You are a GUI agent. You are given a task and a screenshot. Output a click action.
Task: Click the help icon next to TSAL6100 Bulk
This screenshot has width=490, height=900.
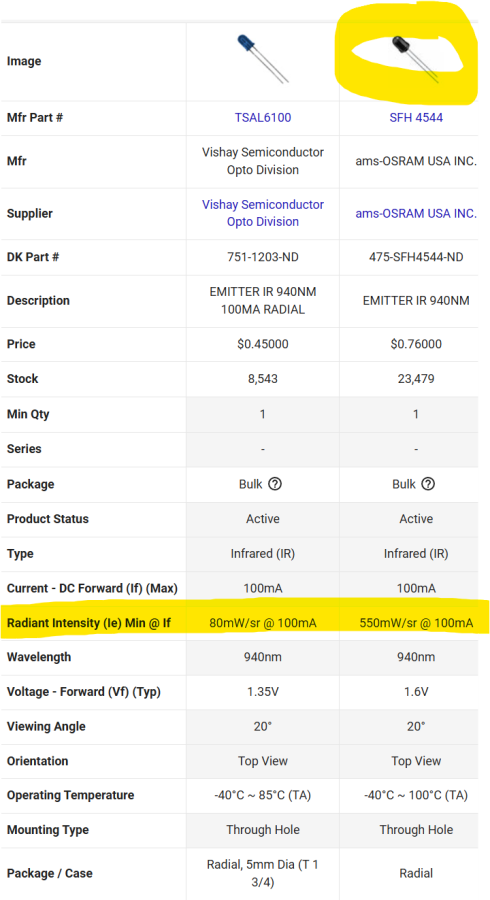click(x=275, y=484)
